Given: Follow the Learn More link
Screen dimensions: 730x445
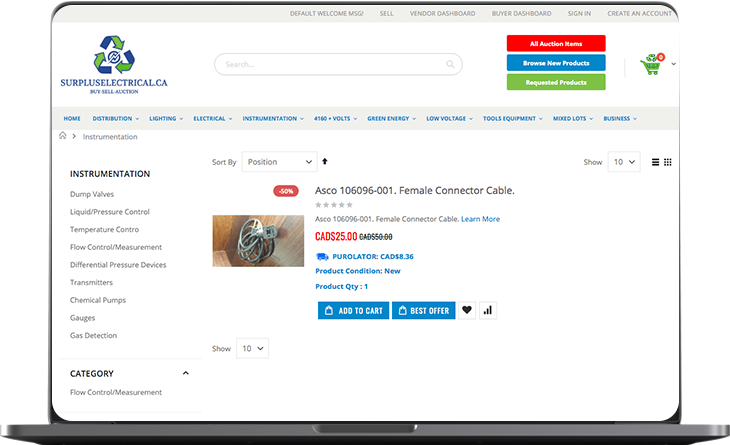Looking at the screenshot, I should pos(480,219).
